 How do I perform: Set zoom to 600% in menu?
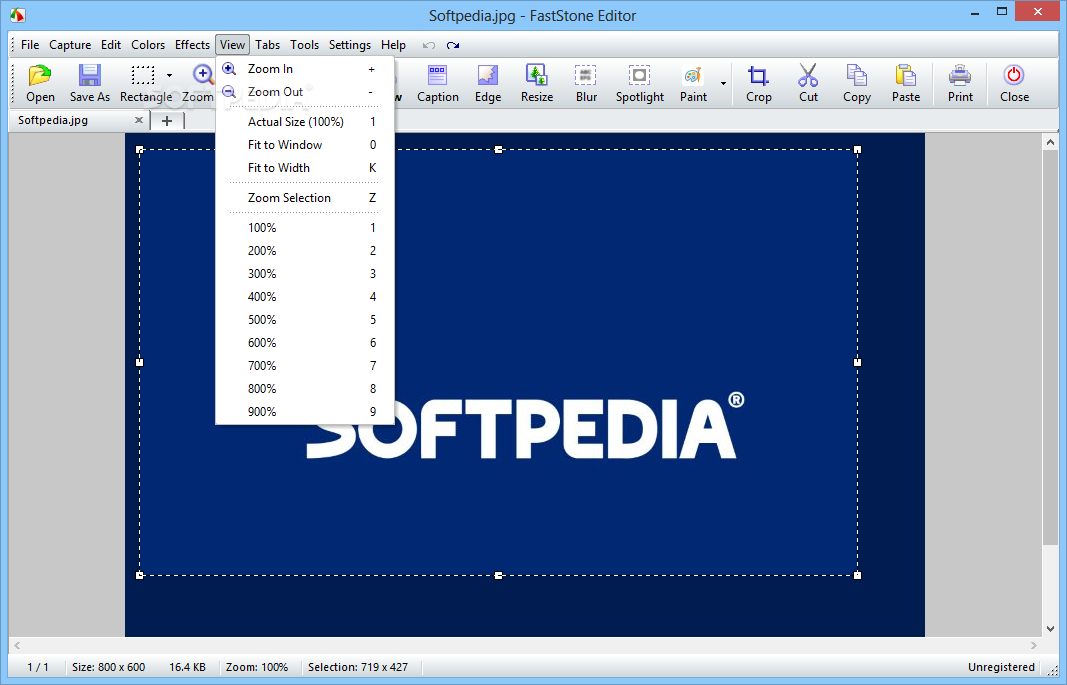click(305, 343)
